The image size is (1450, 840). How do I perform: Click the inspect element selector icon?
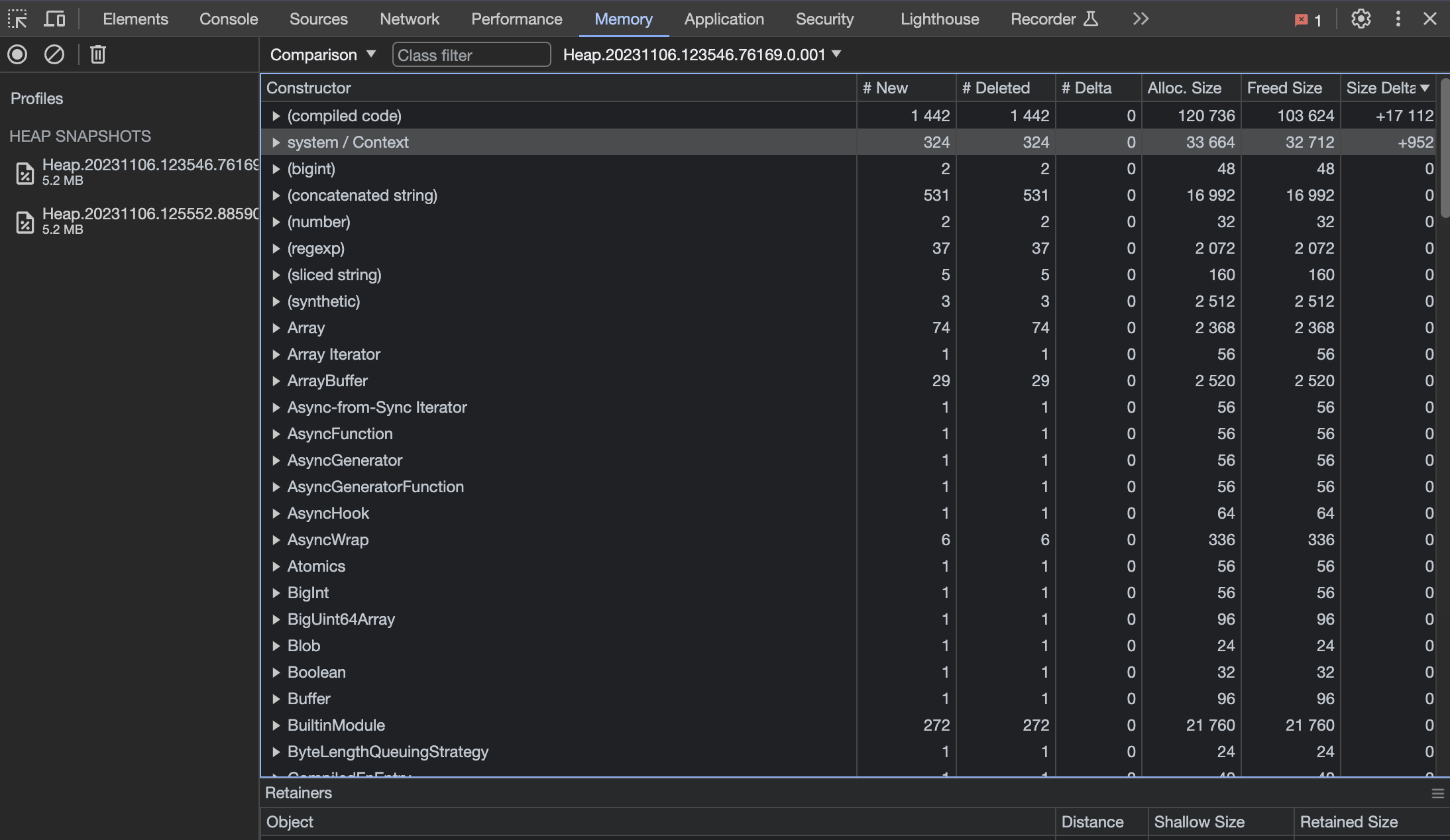pos(17,19)
